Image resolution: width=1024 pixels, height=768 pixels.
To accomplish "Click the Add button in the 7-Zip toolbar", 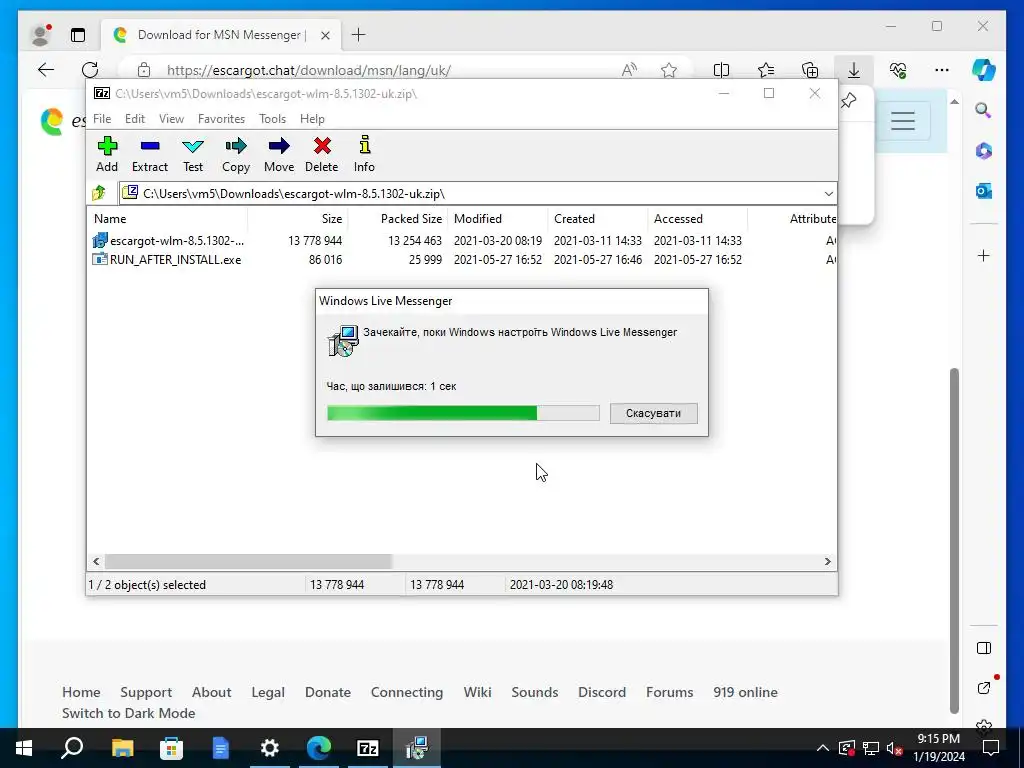I will click(x=107, y=154).
